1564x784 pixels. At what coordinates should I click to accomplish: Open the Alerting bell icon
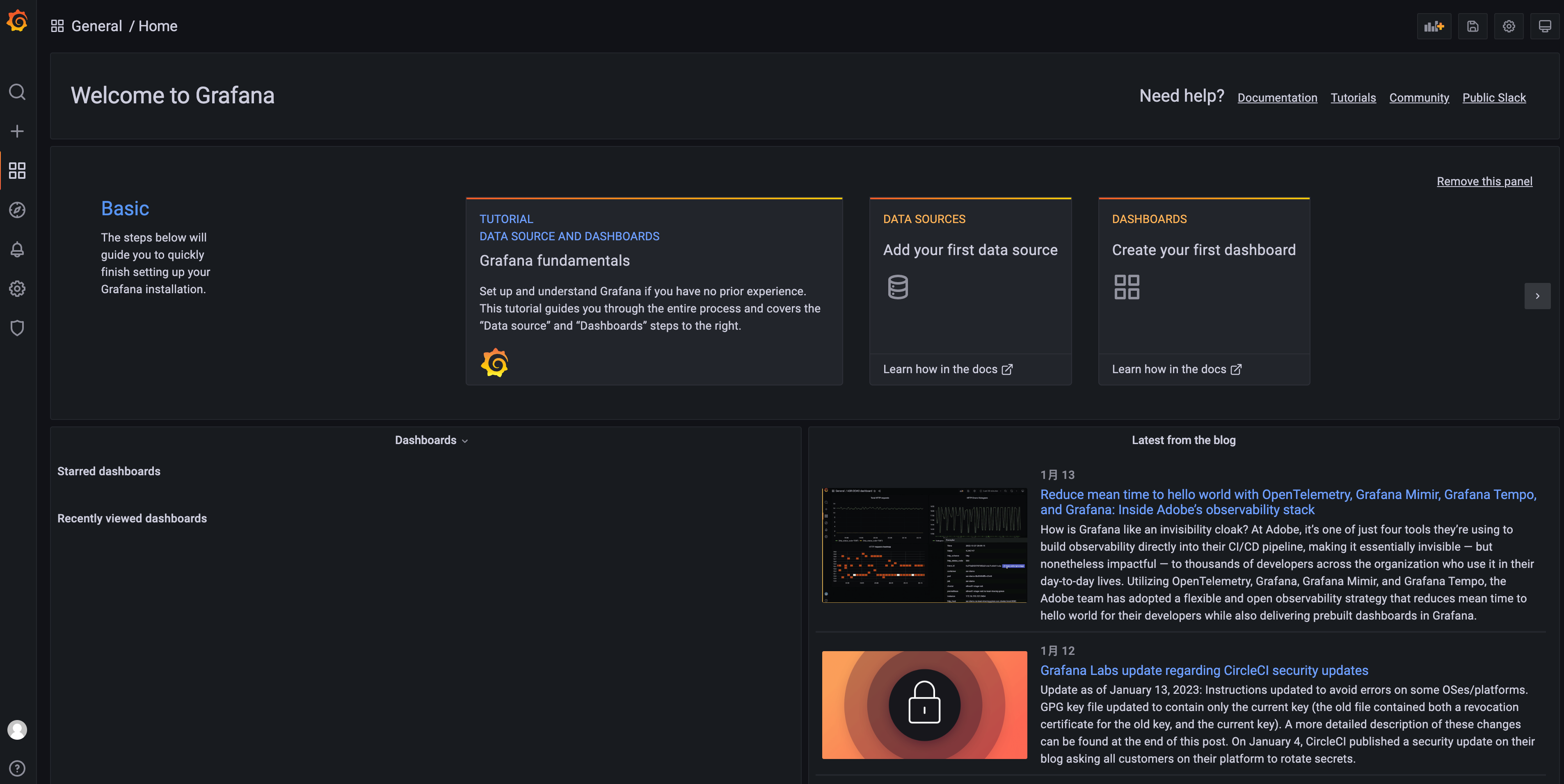(17, 249)
